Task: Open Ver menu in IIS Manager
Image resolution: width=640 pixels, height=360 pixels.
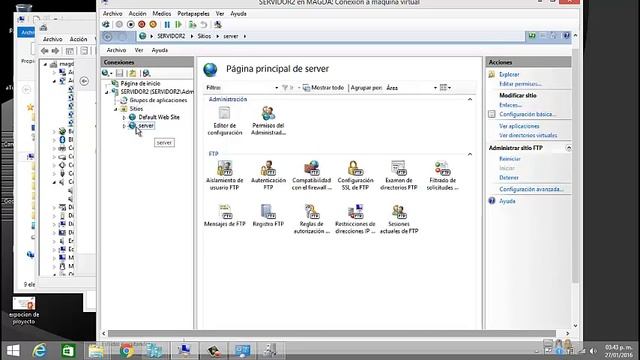Action: (139, 50)
